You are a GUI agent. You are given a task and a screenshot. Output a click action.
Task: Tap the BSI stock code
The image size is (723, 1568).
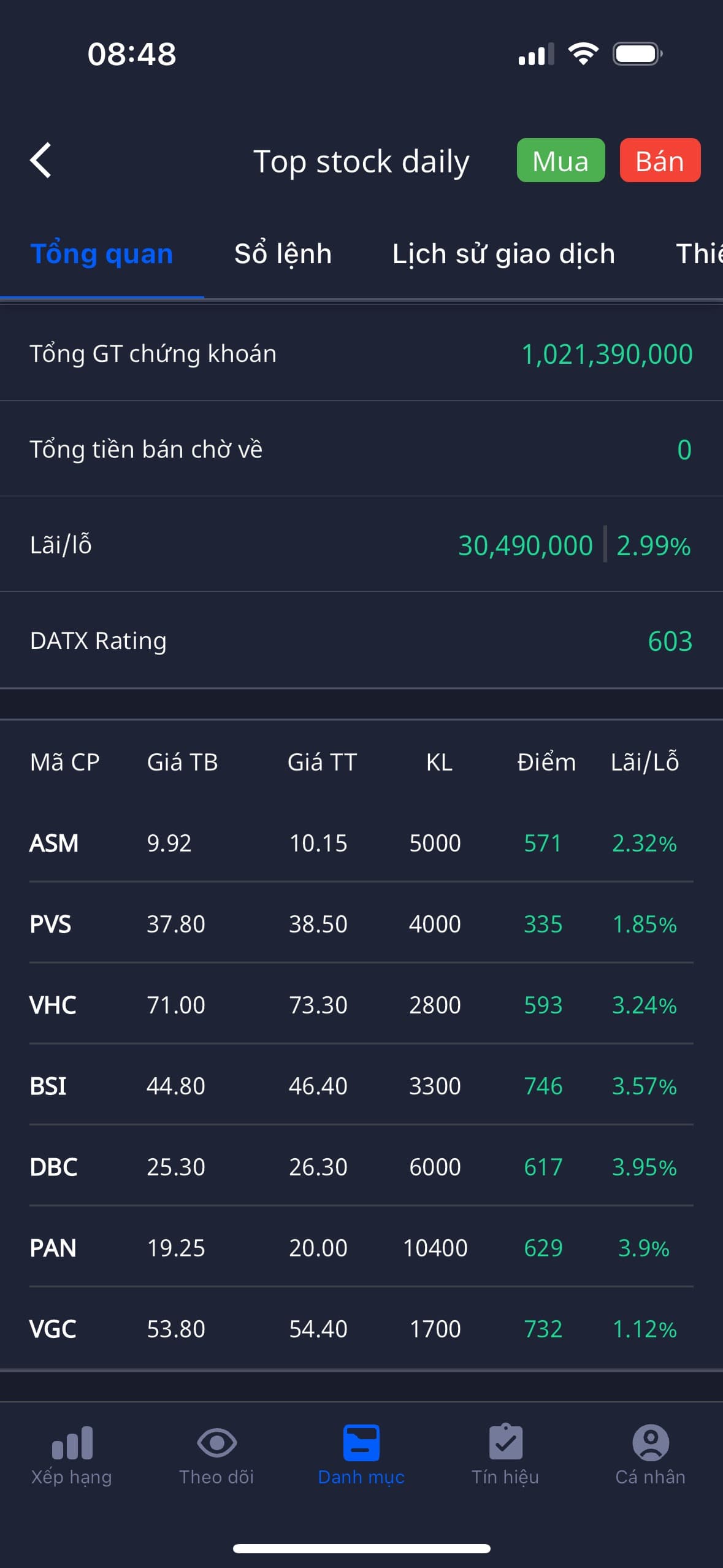(x=48, y=1086)
